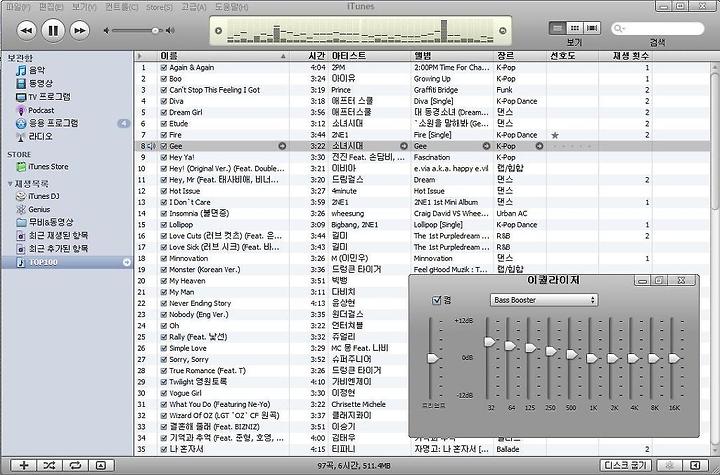Uncheck the Vogue Girl song checkbox

point(163,393)
